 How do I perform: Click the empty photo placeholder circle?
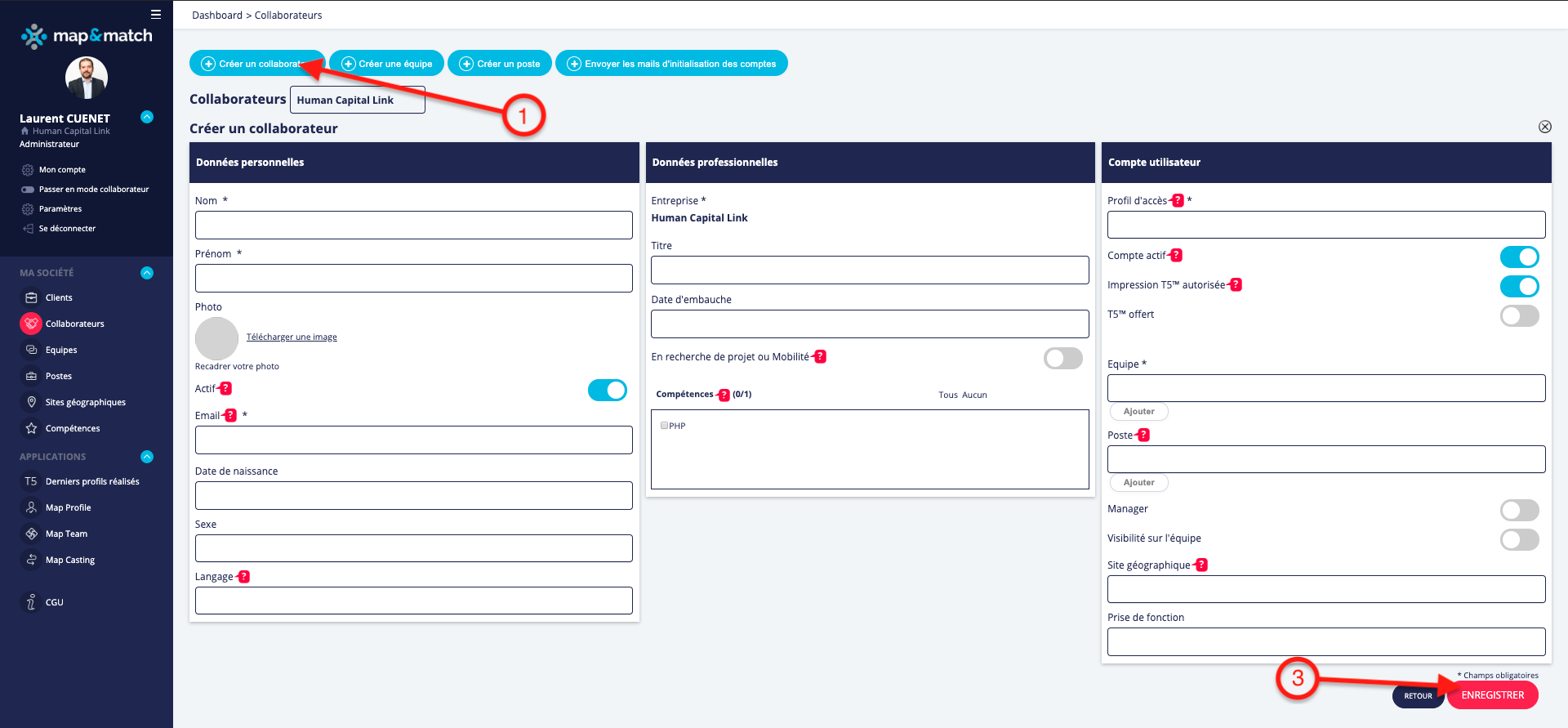(x=216, y=338)
